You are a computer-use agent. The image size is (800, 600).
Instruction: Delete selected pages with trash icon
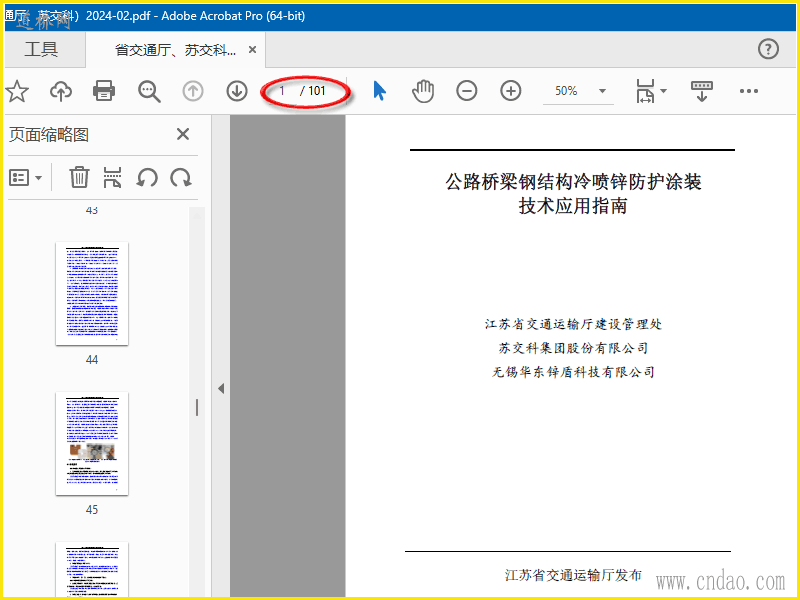point(79,178)
